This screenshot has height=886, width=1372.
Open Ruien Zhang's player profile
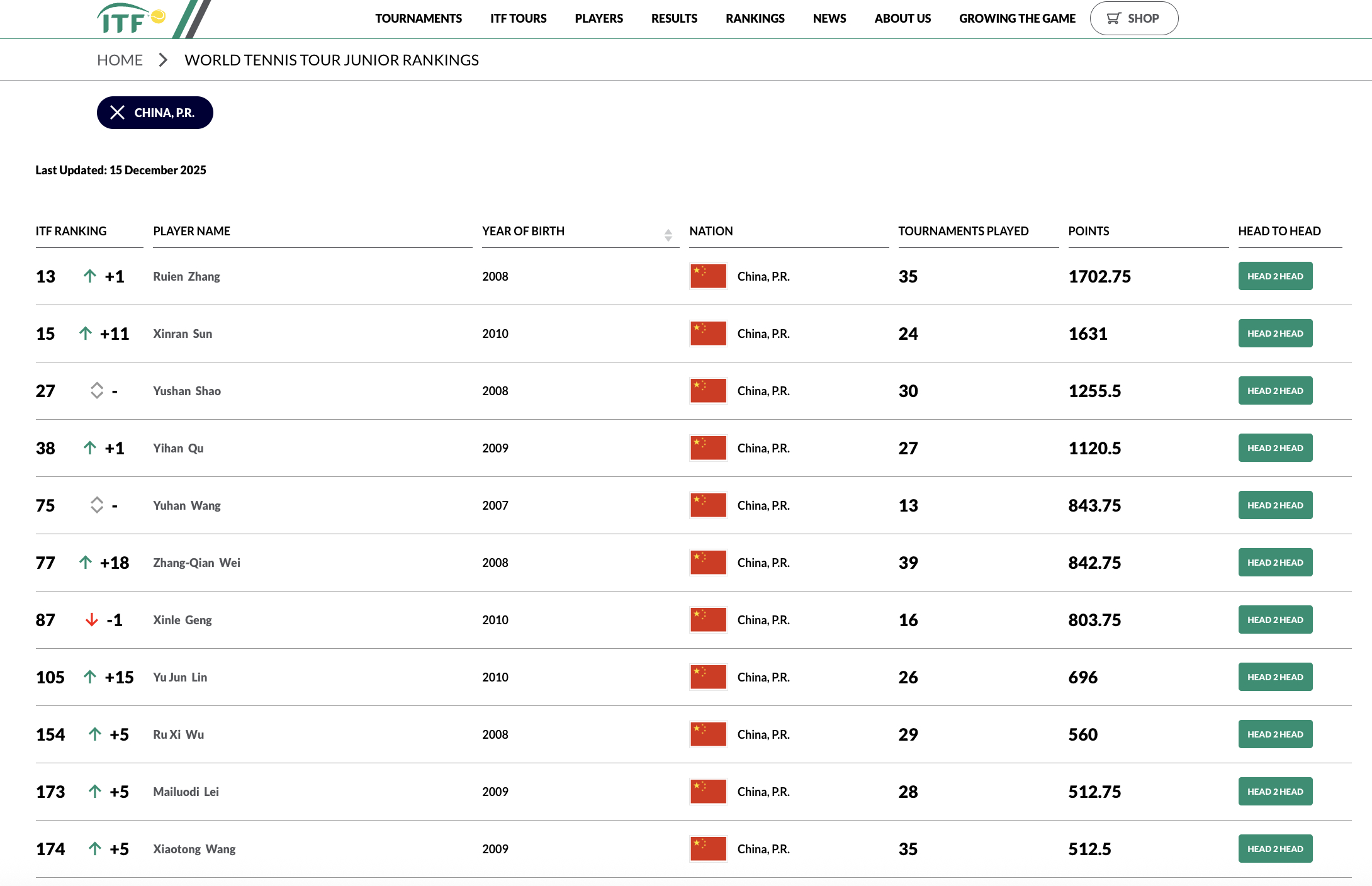186,276
